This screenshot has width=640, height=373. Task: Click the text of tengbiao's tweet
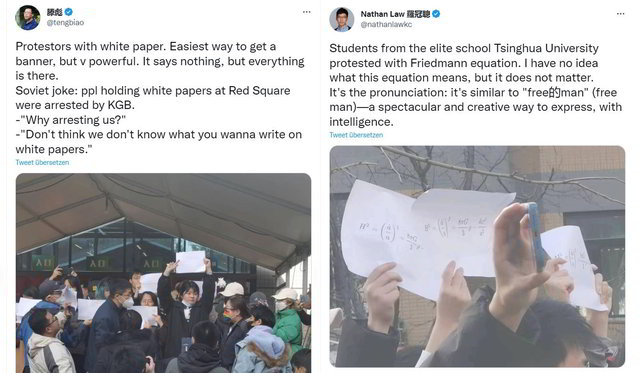(x=160, y=98)
